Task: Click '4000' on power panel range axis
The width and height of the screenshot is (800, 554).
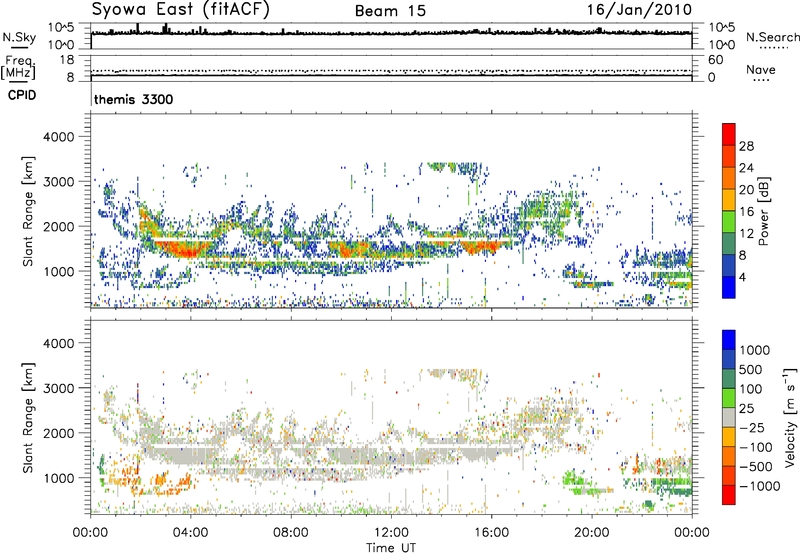Action: point(58,137)
